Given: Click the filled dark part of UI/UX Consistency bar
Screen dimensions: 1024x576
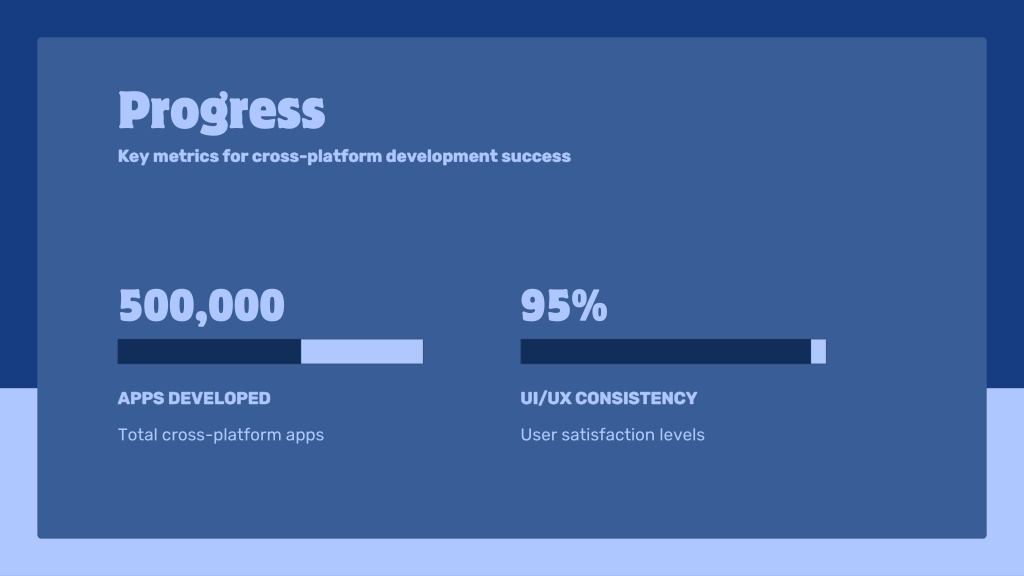Looking at the screenshot, I should pos(665,352).
